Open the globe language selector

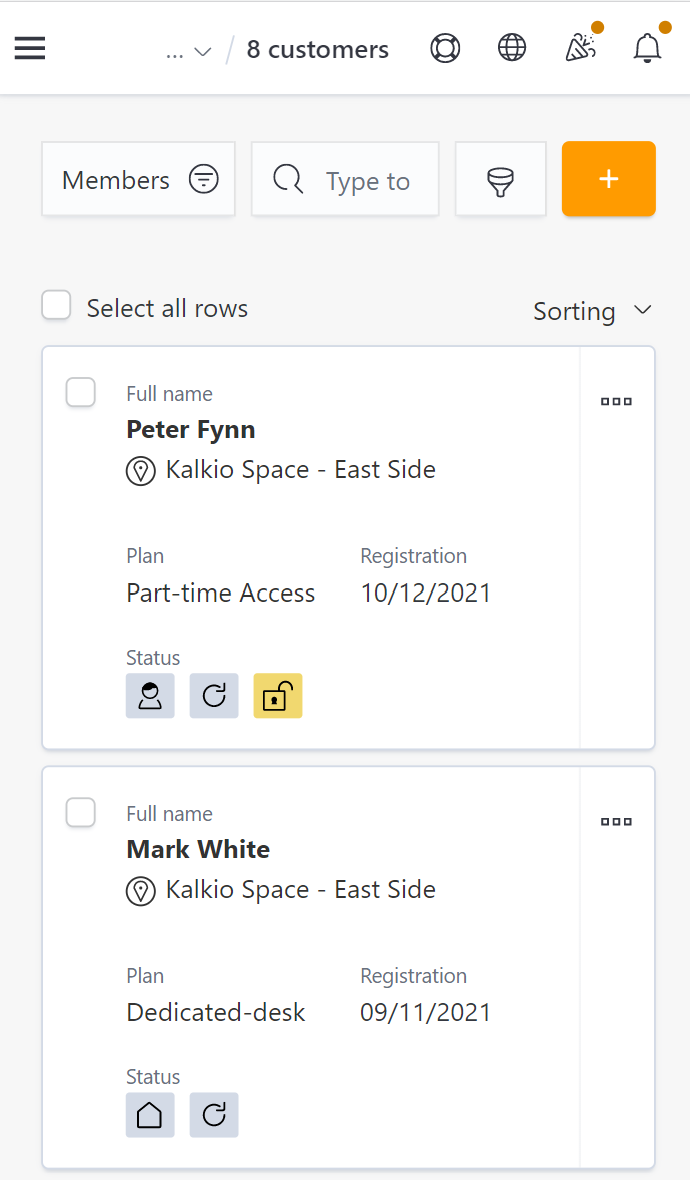[512, 48]
